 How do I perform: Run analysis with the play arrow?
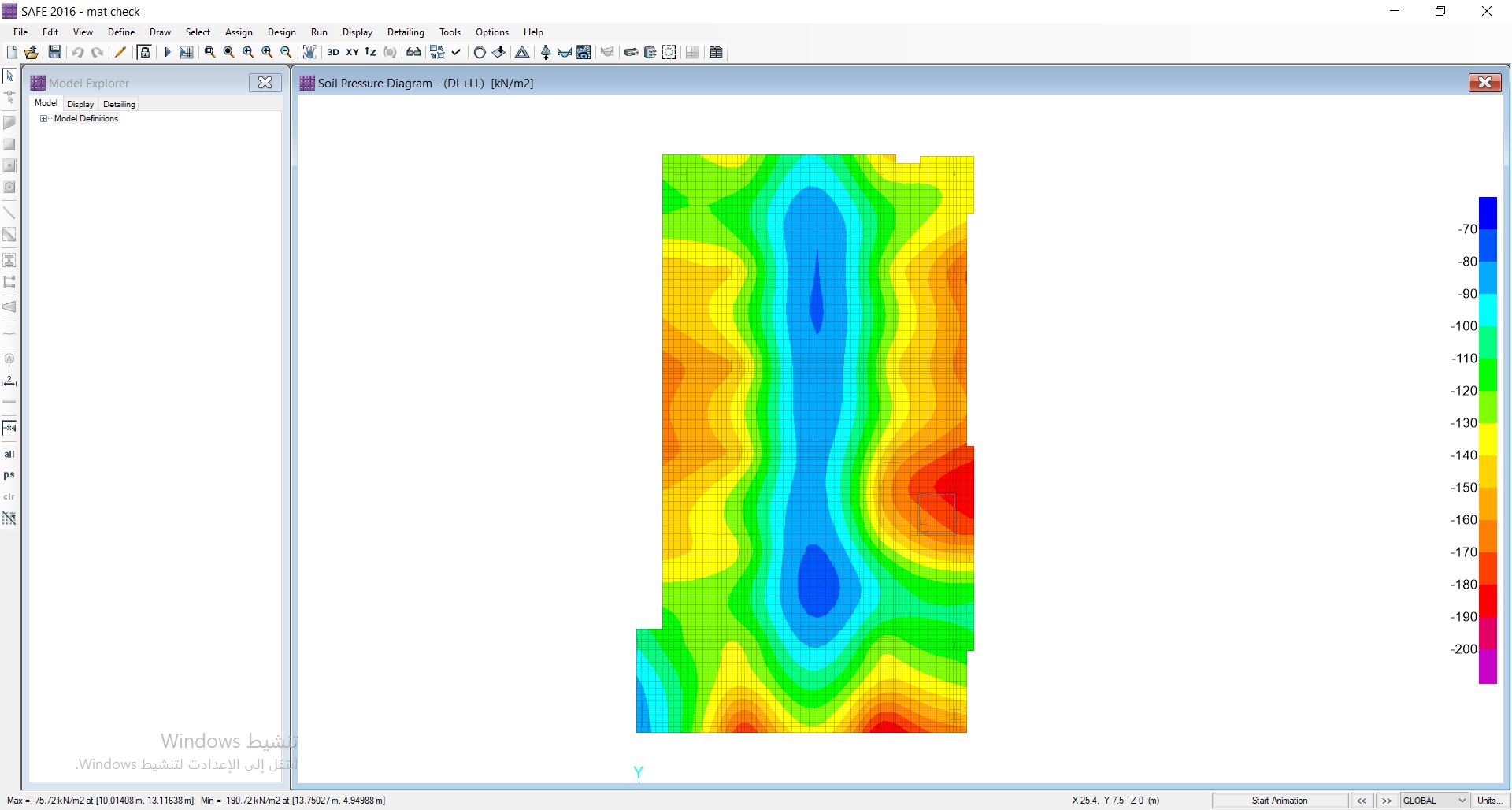[x=167, y=52]
